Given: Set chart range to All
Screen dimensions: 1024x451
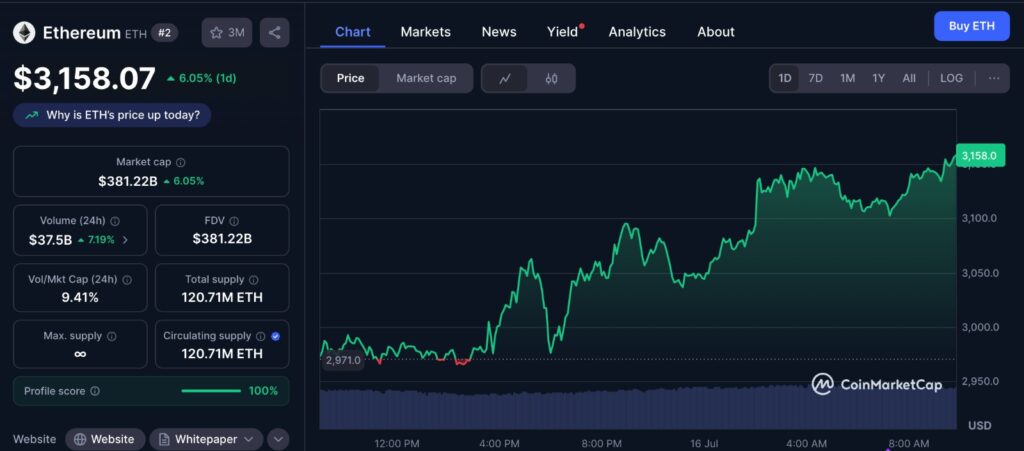Looking at the screenshot, I should coord(909,78).
